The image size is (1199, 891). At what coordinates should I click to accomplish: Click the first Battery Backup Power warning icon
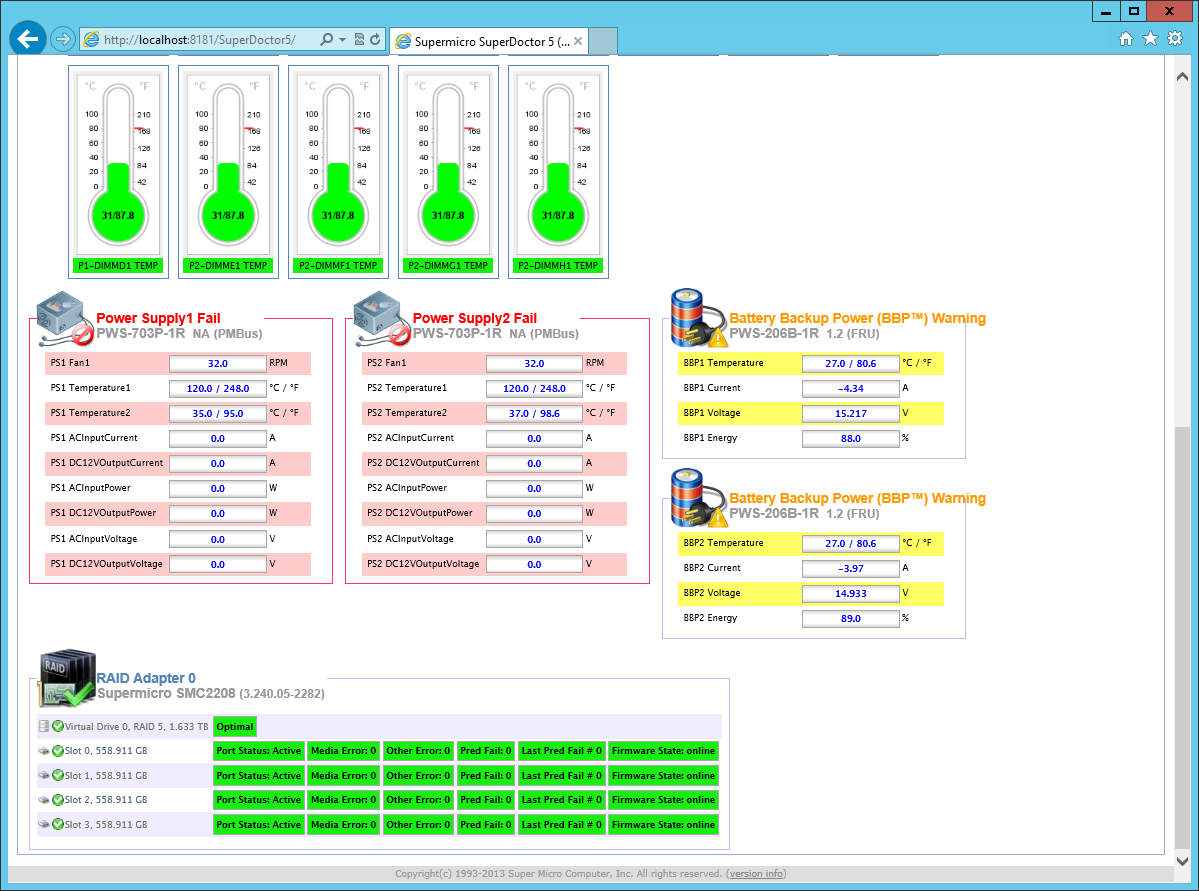tap(698, 318)
